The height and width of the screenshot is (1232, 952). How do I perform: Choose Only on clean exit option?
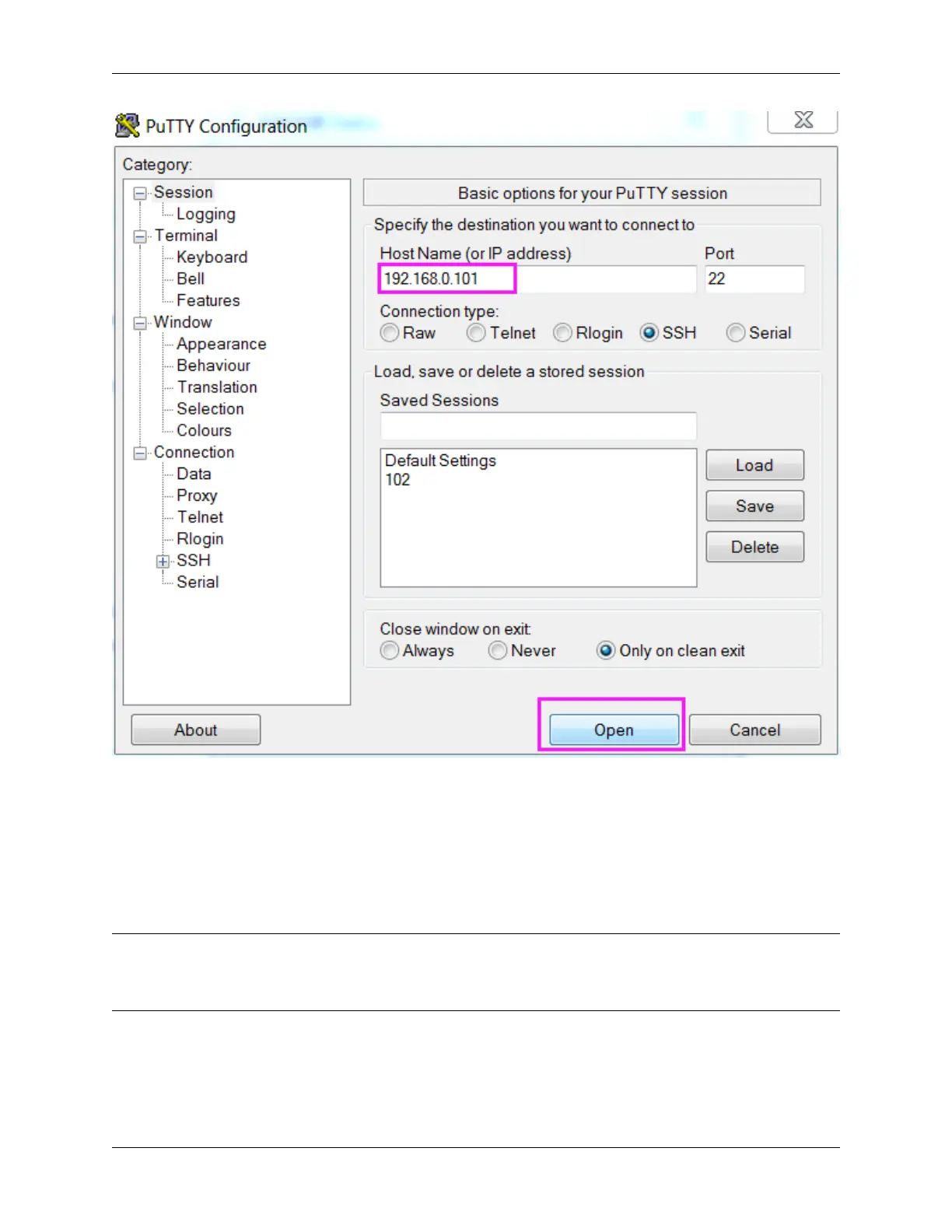(606, 650)
